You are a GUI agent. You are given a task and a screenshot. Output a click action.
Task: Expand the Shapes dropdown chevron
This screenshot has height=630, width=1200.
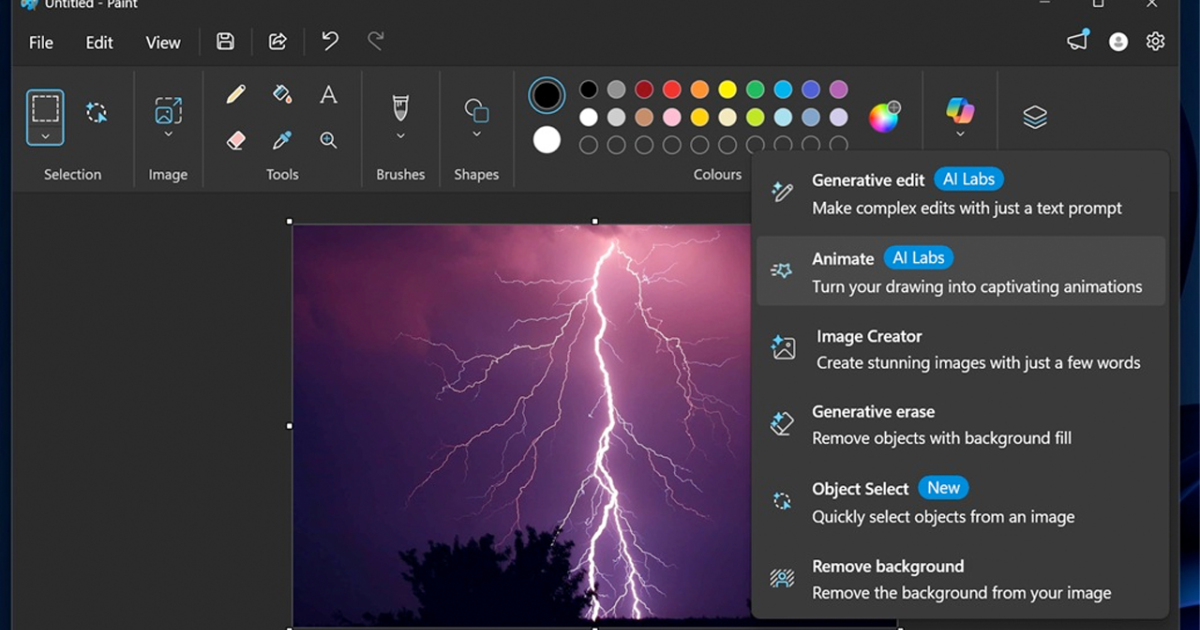[476, 134]
